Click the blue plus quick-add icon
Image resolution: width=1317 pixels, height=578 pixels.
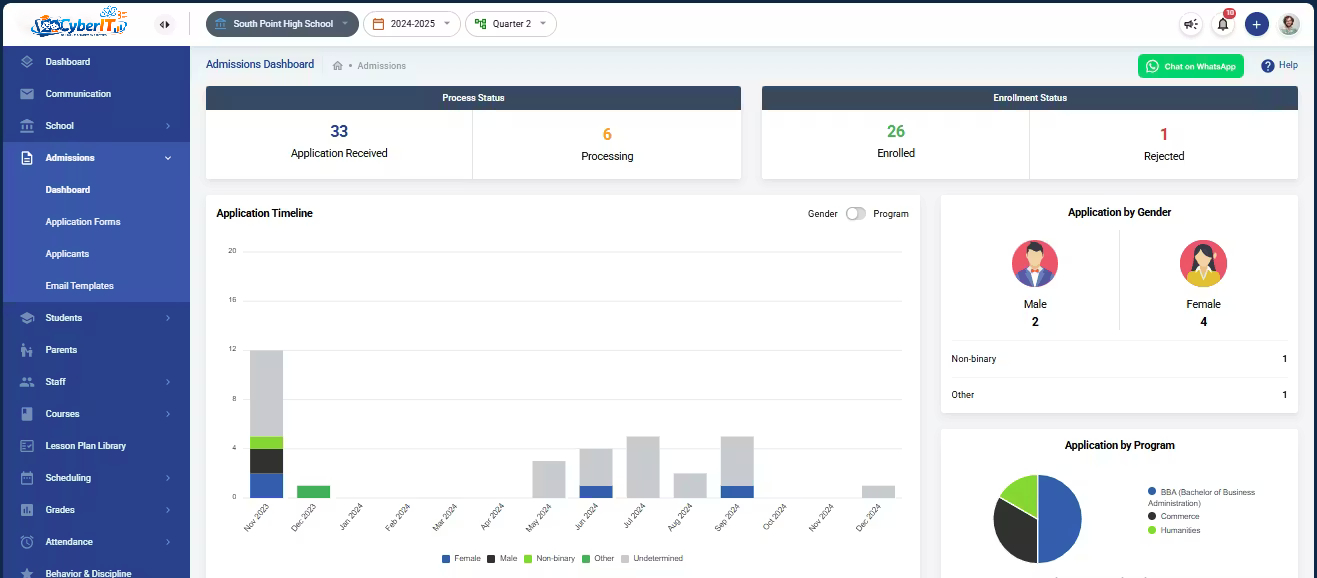[x=1257, y=24]
